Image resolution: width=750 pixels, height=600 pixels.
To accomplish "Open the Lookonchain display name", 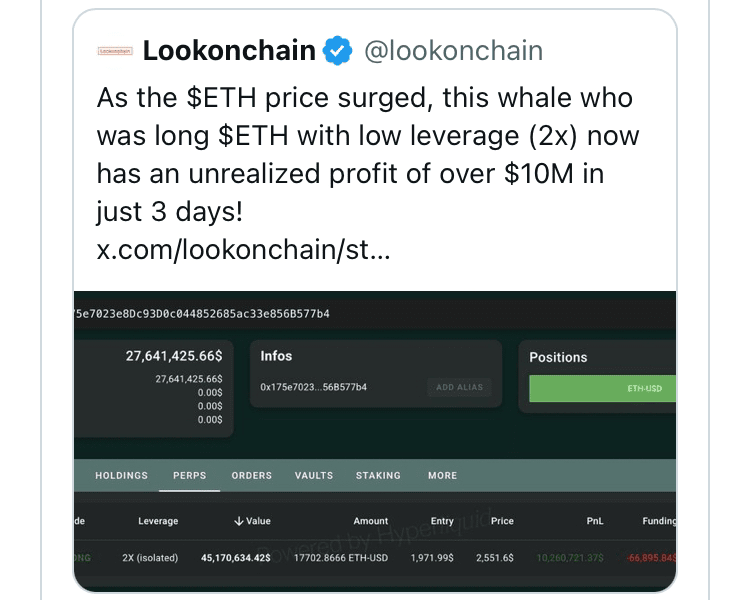I will coord(229,50).
